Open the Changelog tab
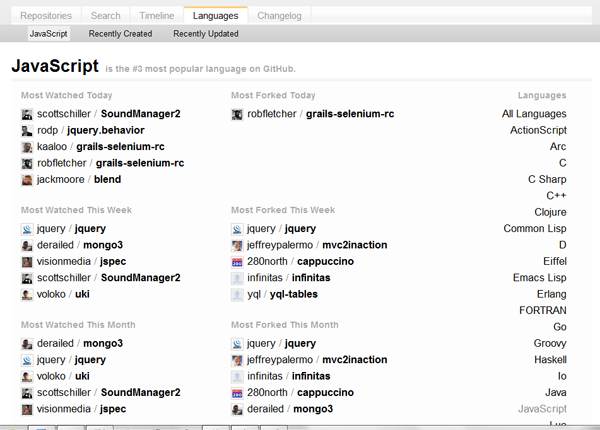 click(x=279, y=16)
